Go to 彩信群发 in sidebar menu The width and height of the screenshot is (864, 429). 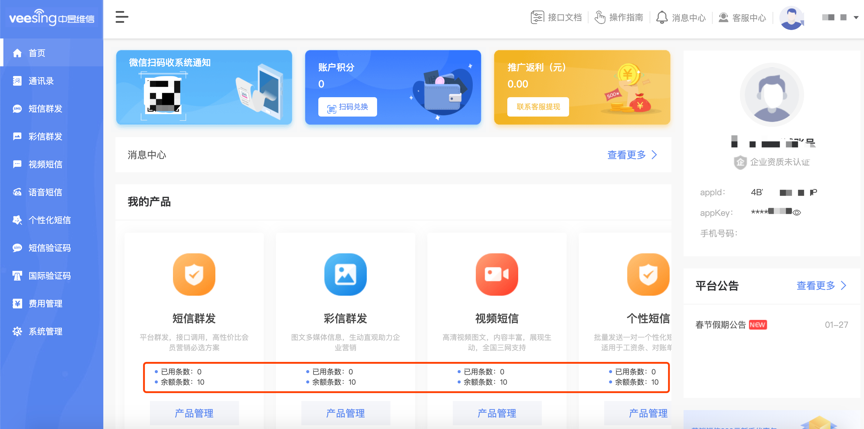(51, 137)
